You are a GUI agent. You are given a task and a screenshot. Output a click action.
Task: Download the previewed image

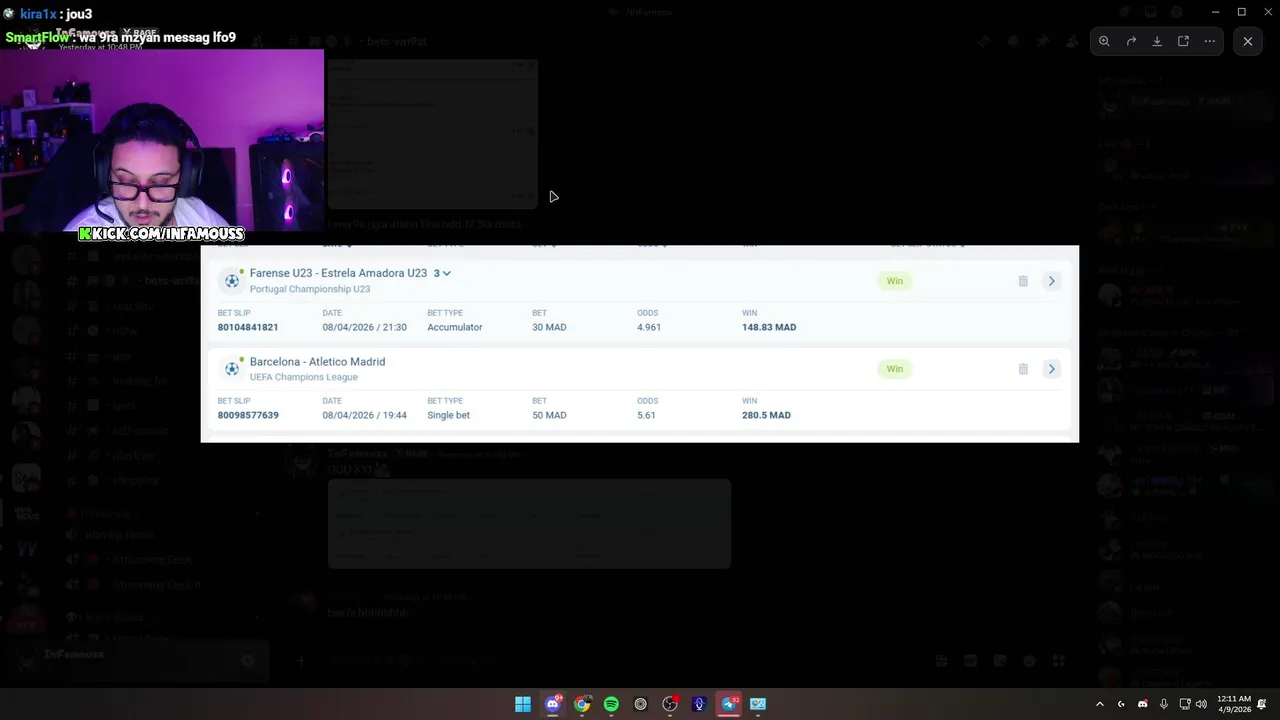(1157, 41)
